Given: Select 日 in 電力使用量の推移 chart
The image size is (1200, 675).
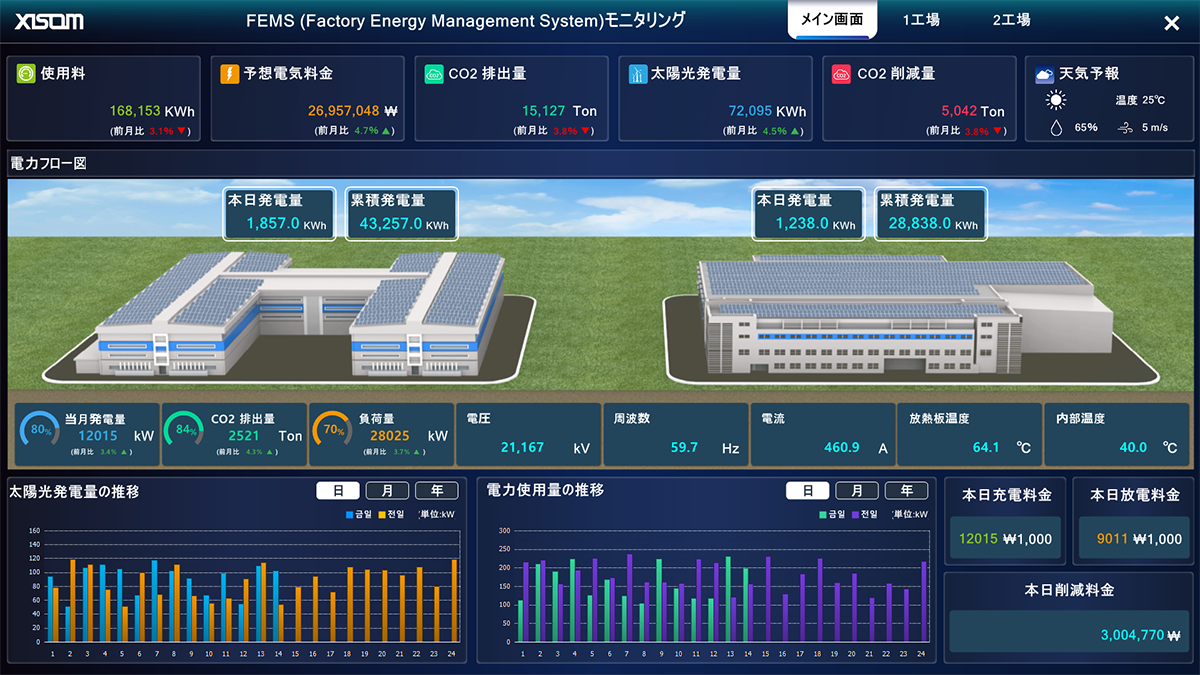Looking at the screenshot, I should tap(807, 491).
